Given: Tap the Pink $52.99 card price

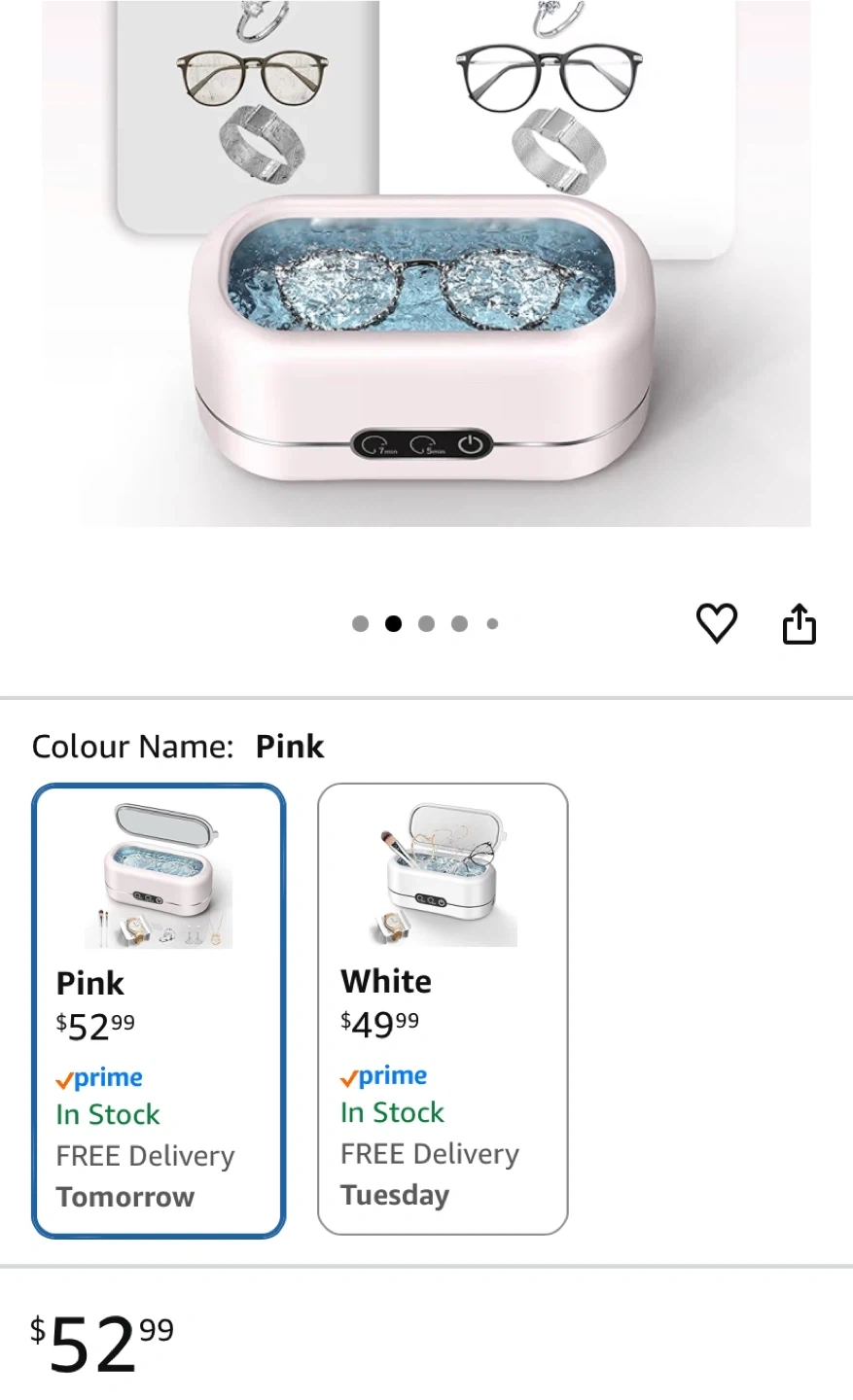Looking at the screenshot, I should click(95, 1026).
